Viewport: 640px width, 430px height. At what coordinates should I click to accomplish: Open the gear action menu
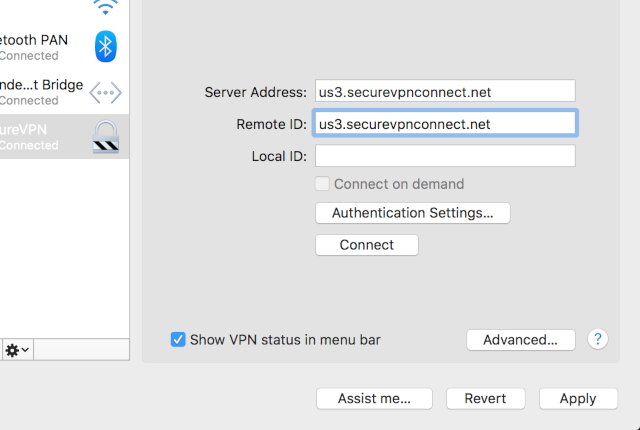pos(17,350)
